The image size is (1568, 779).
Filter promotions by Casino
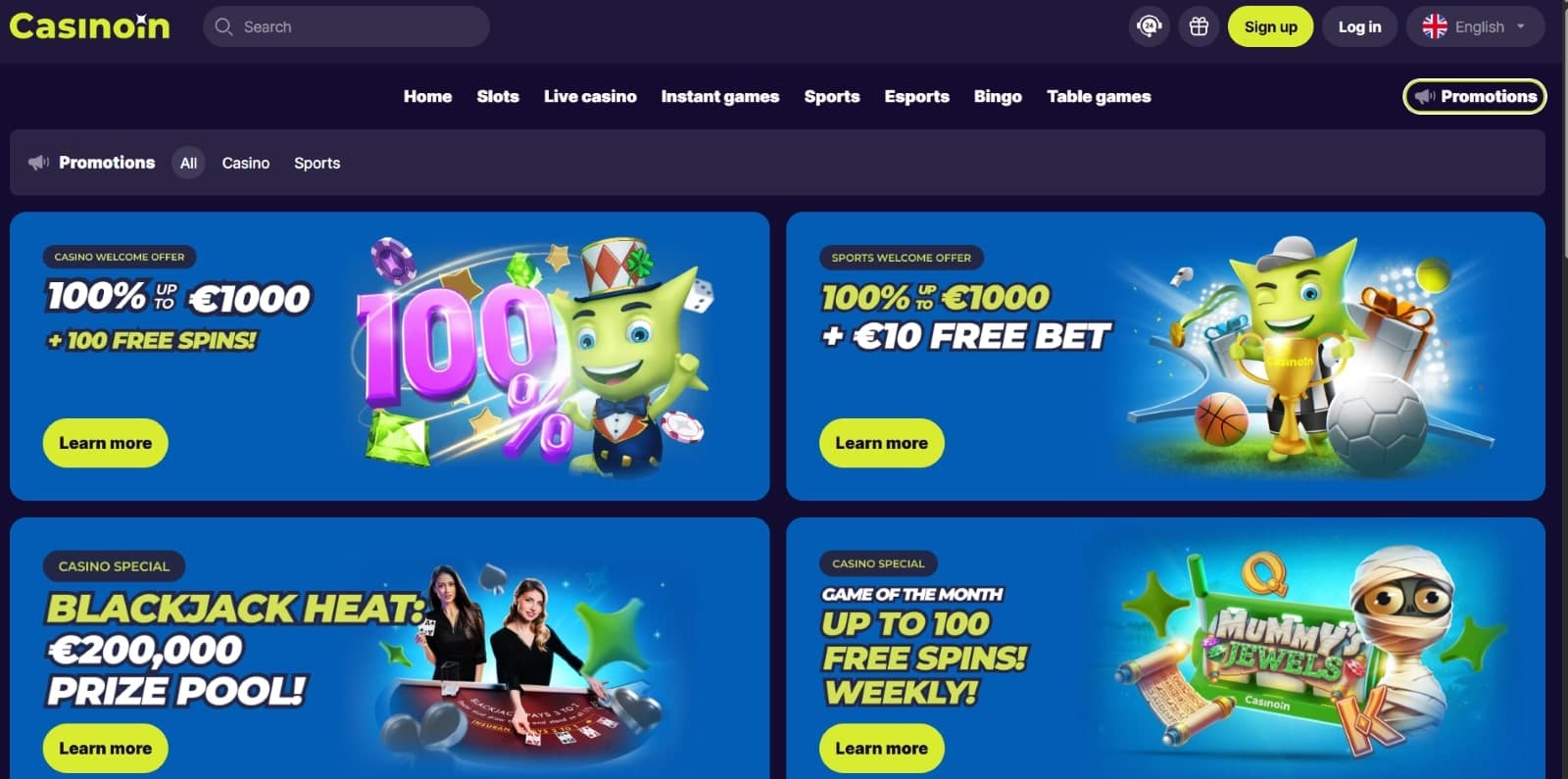point(245,163)
